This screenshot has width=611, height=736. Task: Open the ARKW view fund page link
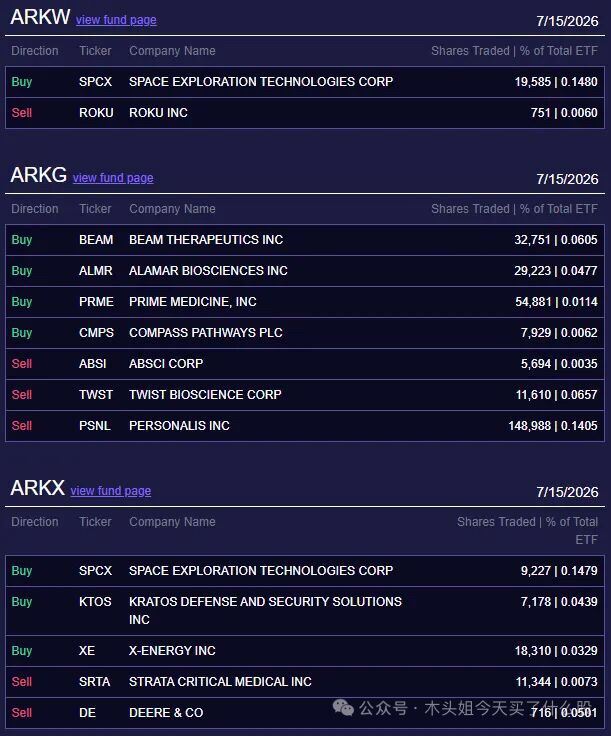click(x=116, y=20)
